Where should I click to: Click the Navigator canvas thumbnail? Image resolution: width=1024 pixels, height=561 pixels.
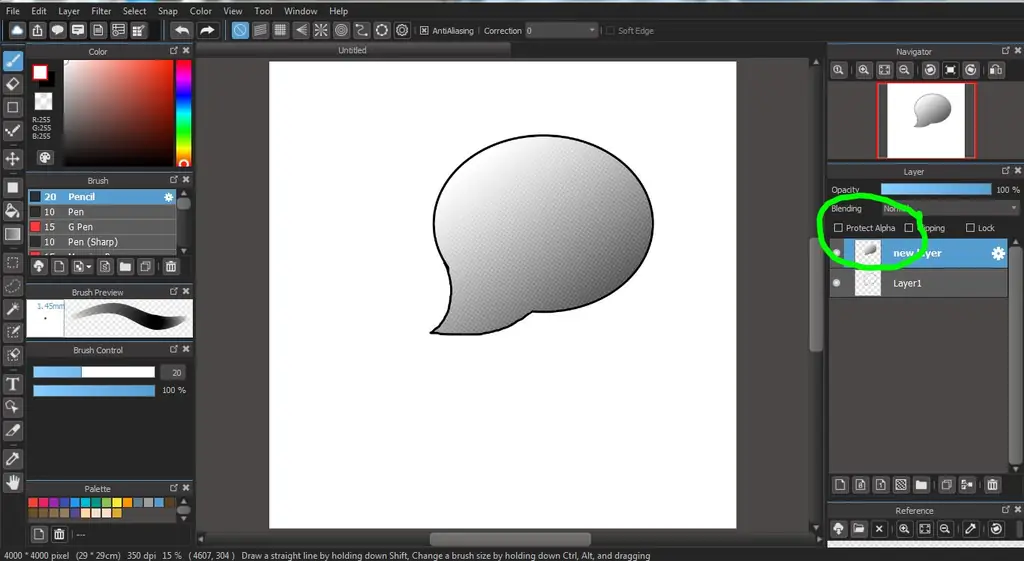[x=926, y=120]
